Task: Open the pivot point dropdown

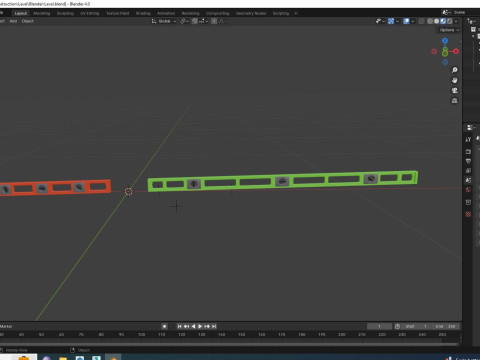Action: point(184,21)
